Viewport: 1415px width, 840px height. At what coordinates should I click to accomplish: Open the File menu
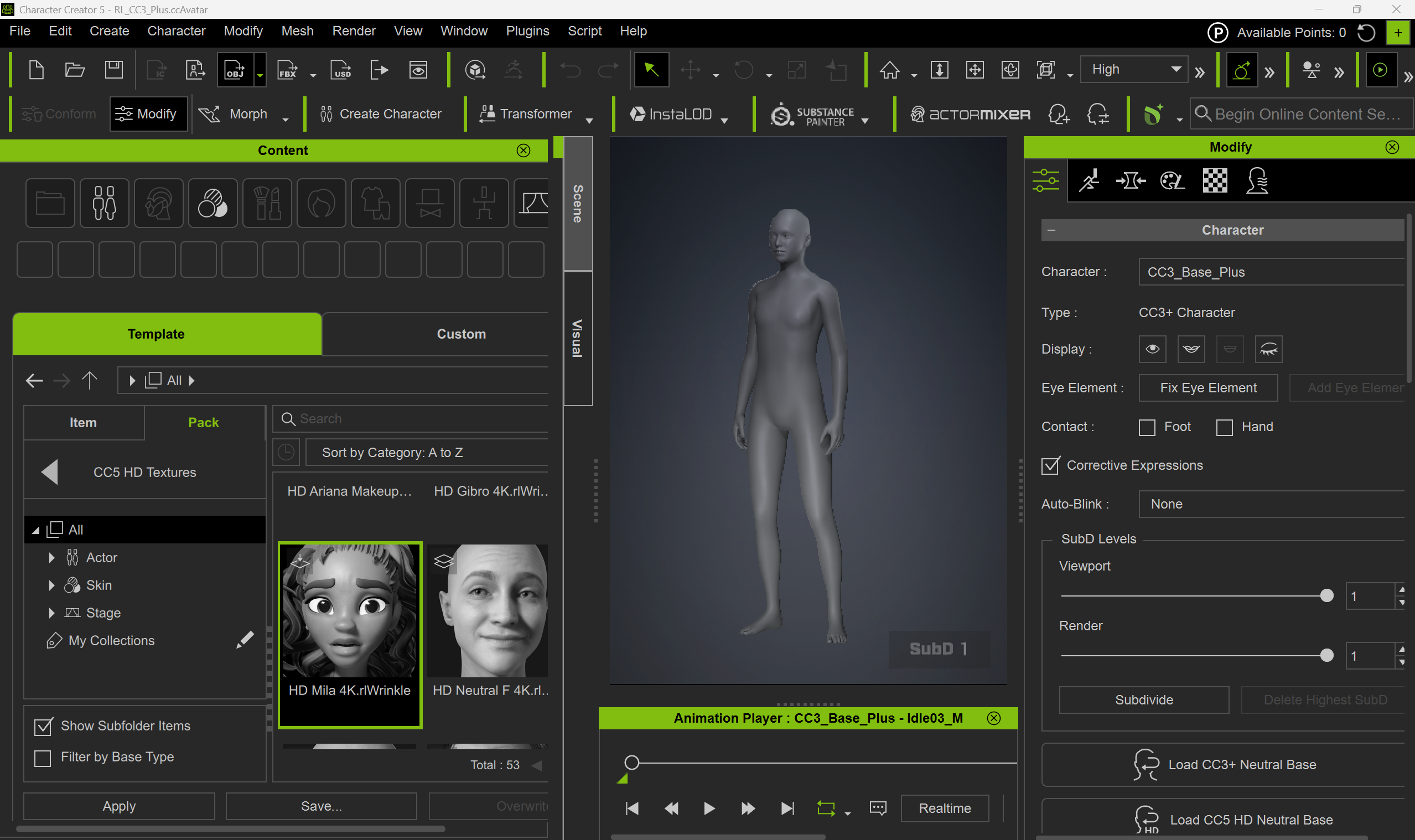(x=20, y=31)
